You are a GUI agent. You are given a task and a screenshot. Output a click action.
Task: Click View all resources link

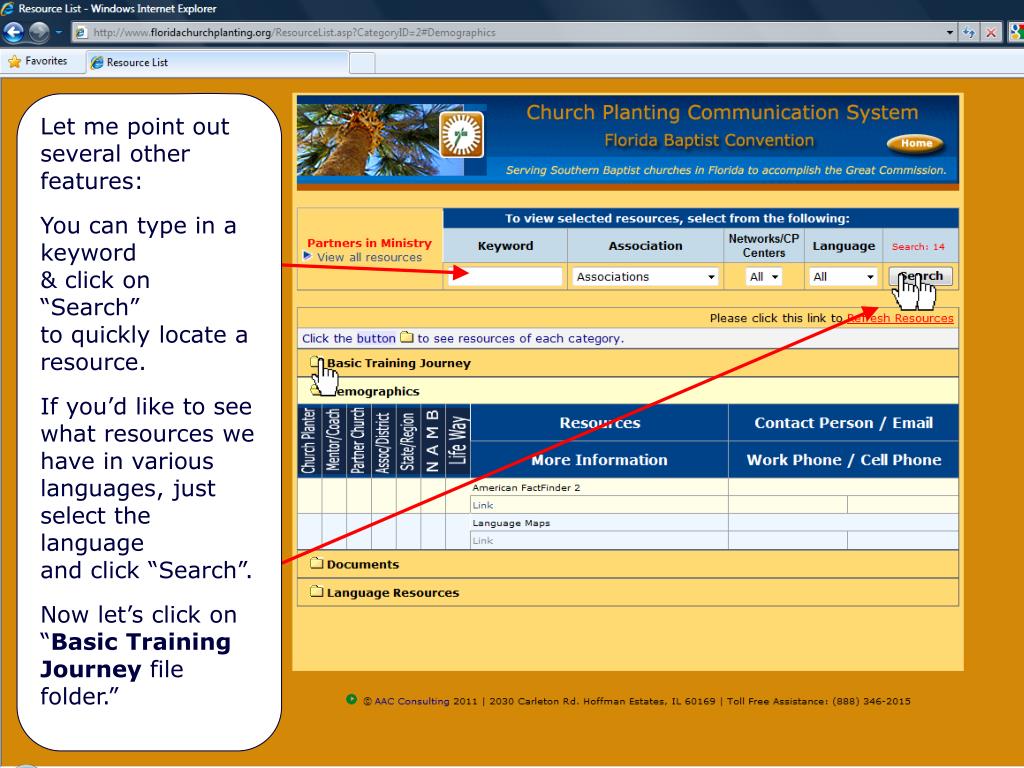click(369, 257)
